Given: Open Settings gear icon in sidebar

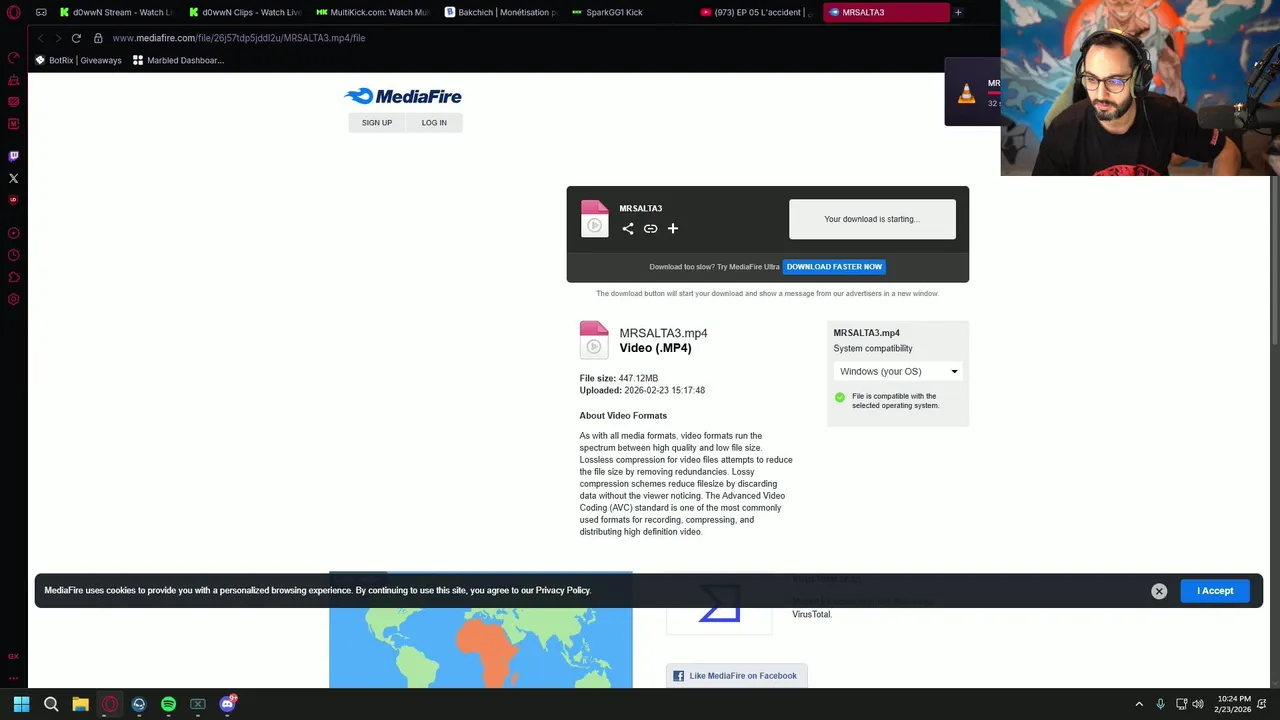Looking at the screenshot, I should tap(13, 299).
